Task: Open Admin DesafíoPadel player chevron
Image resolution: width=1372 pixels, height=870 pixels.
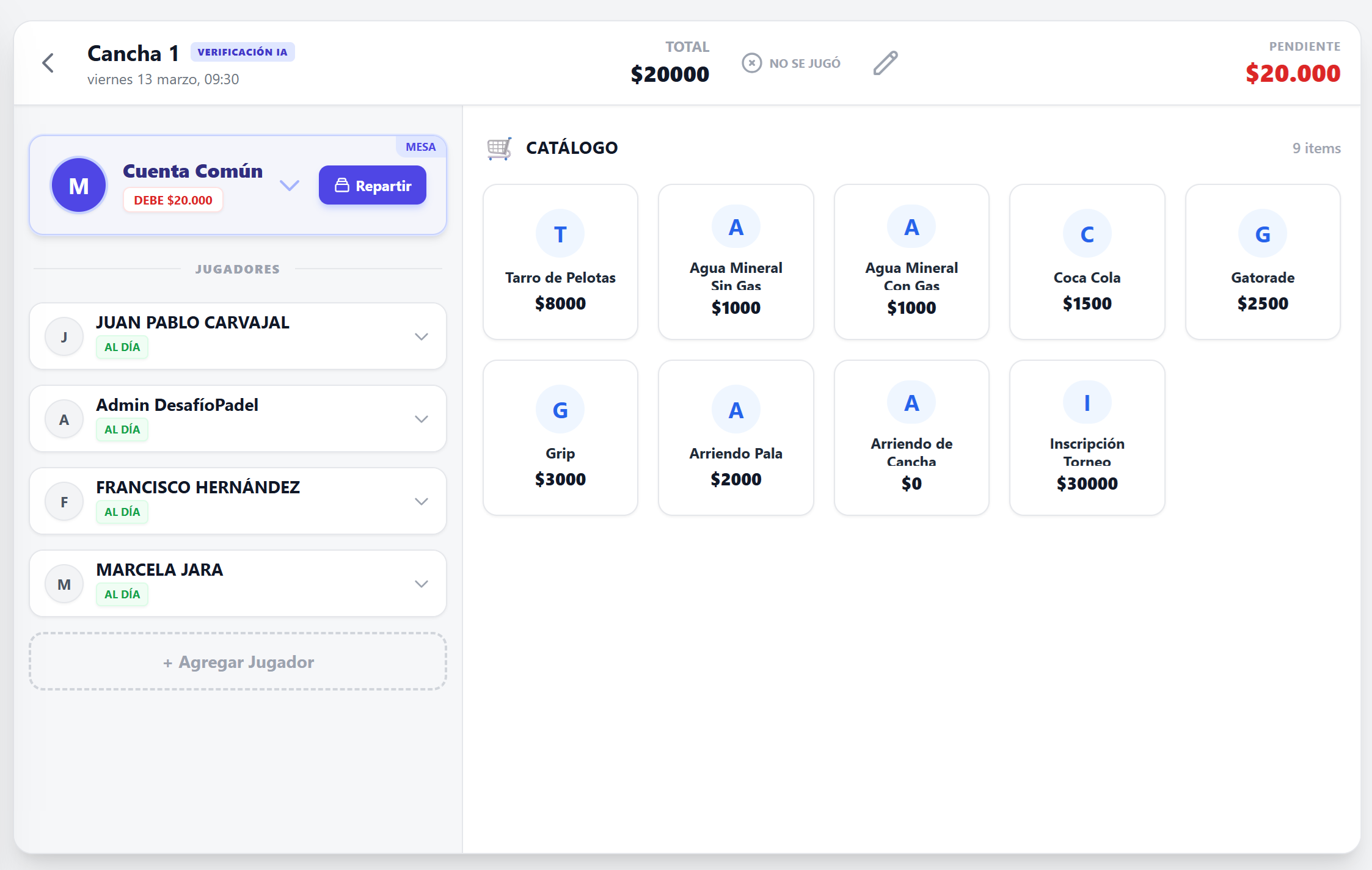Action: (x=421, y=419)
